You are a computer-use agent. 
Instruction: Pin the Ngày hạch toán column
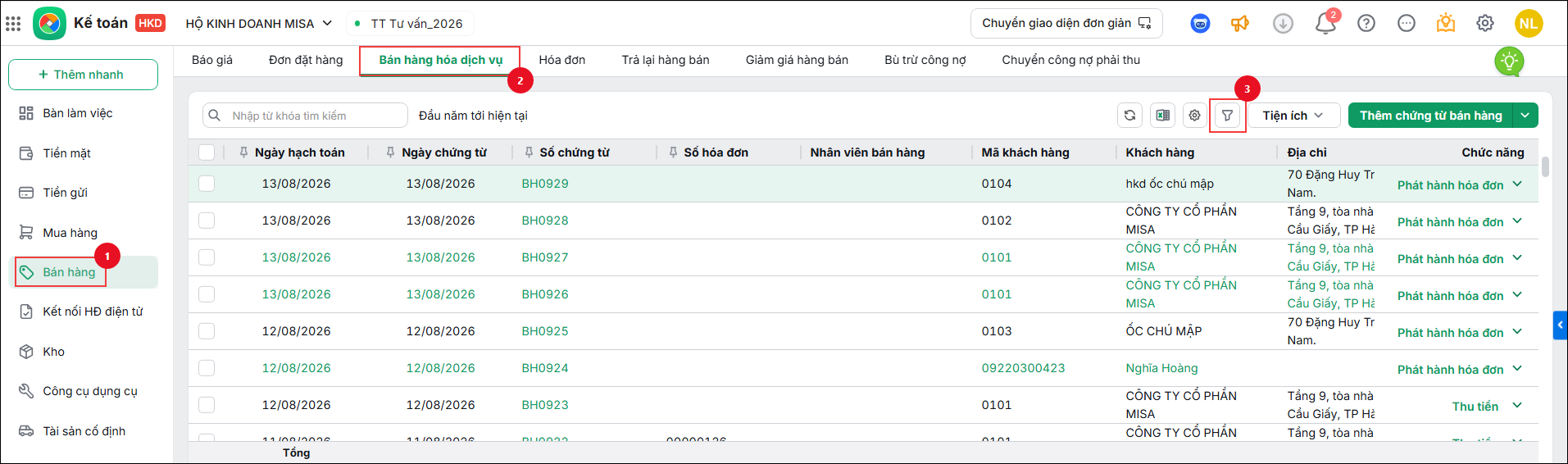[x=243, y=152]
